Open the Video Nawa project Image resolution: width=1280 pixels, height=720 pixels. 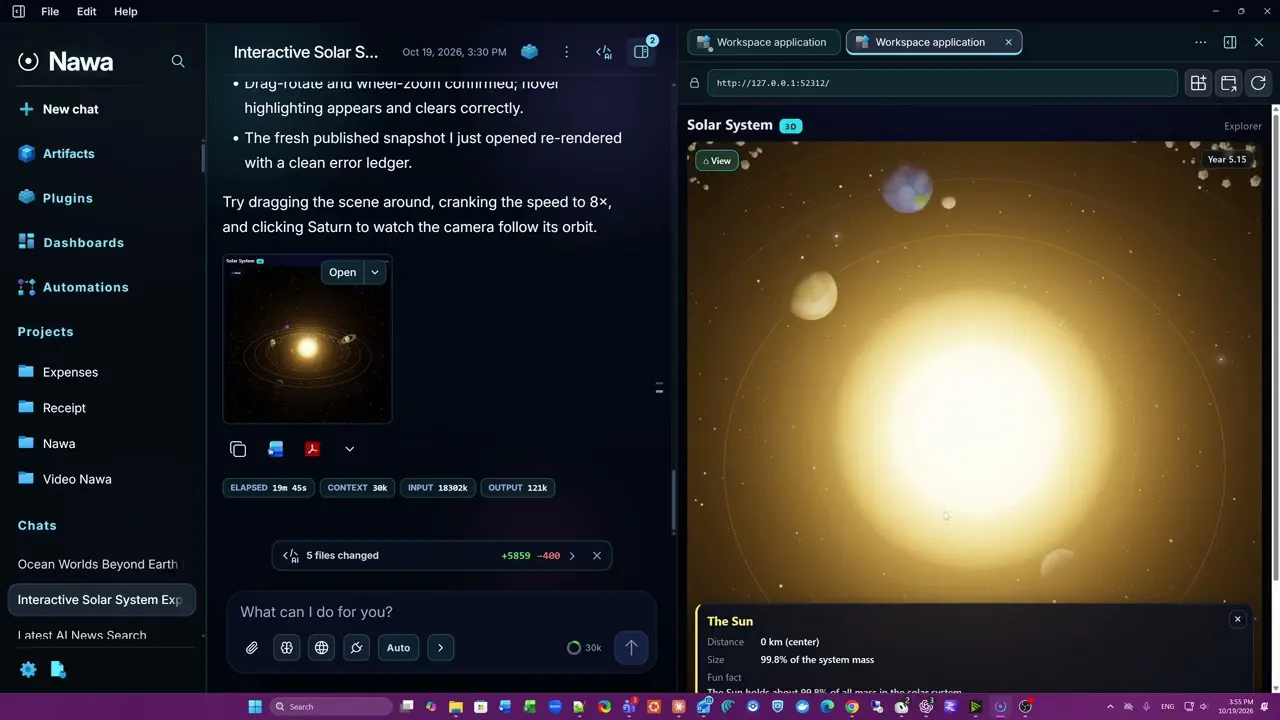[65, 479]
